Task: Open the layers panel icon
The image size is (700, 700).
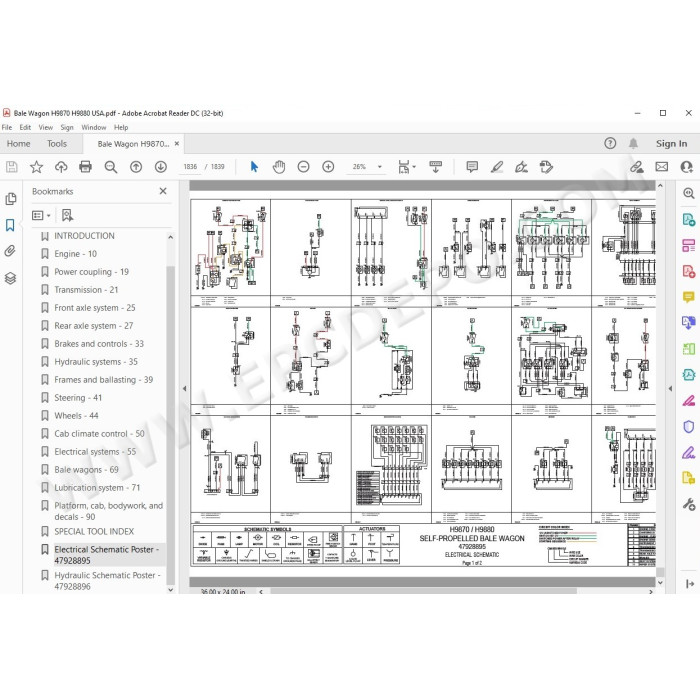Action: click(10, 278)
